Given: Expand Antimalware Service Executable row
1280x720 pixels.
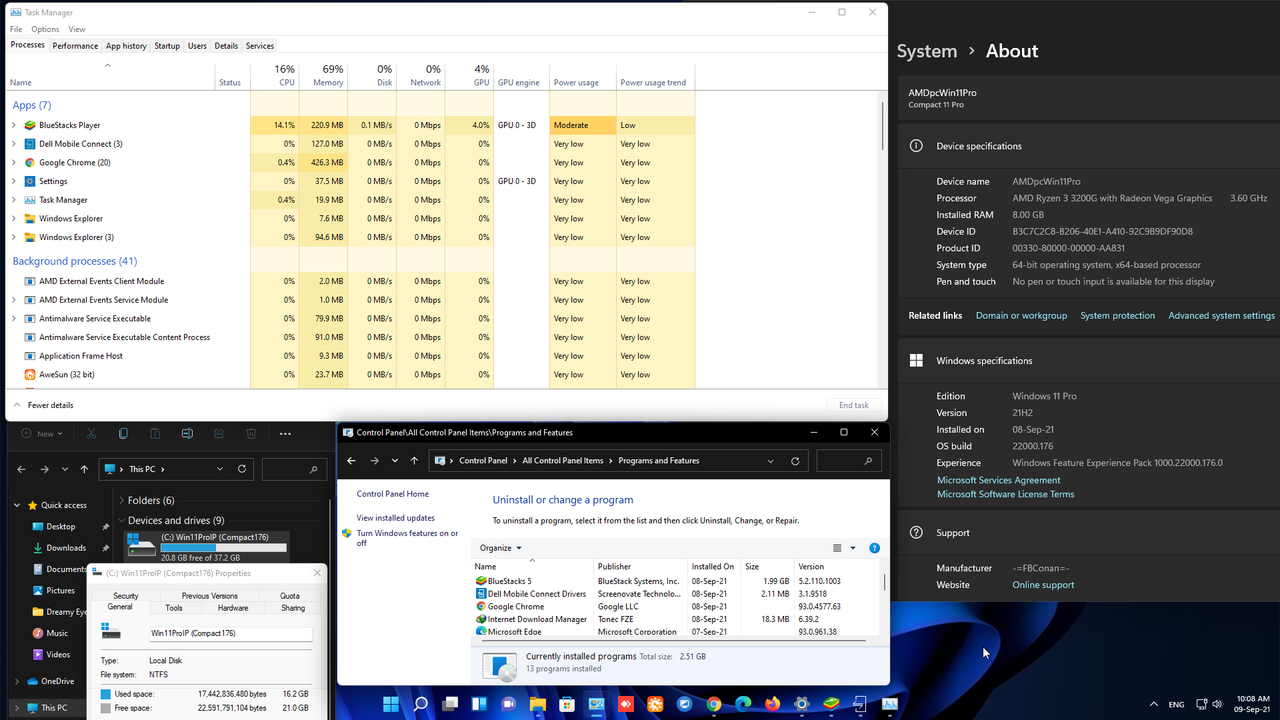Looking at the screenshot, I should click(14, 318).
